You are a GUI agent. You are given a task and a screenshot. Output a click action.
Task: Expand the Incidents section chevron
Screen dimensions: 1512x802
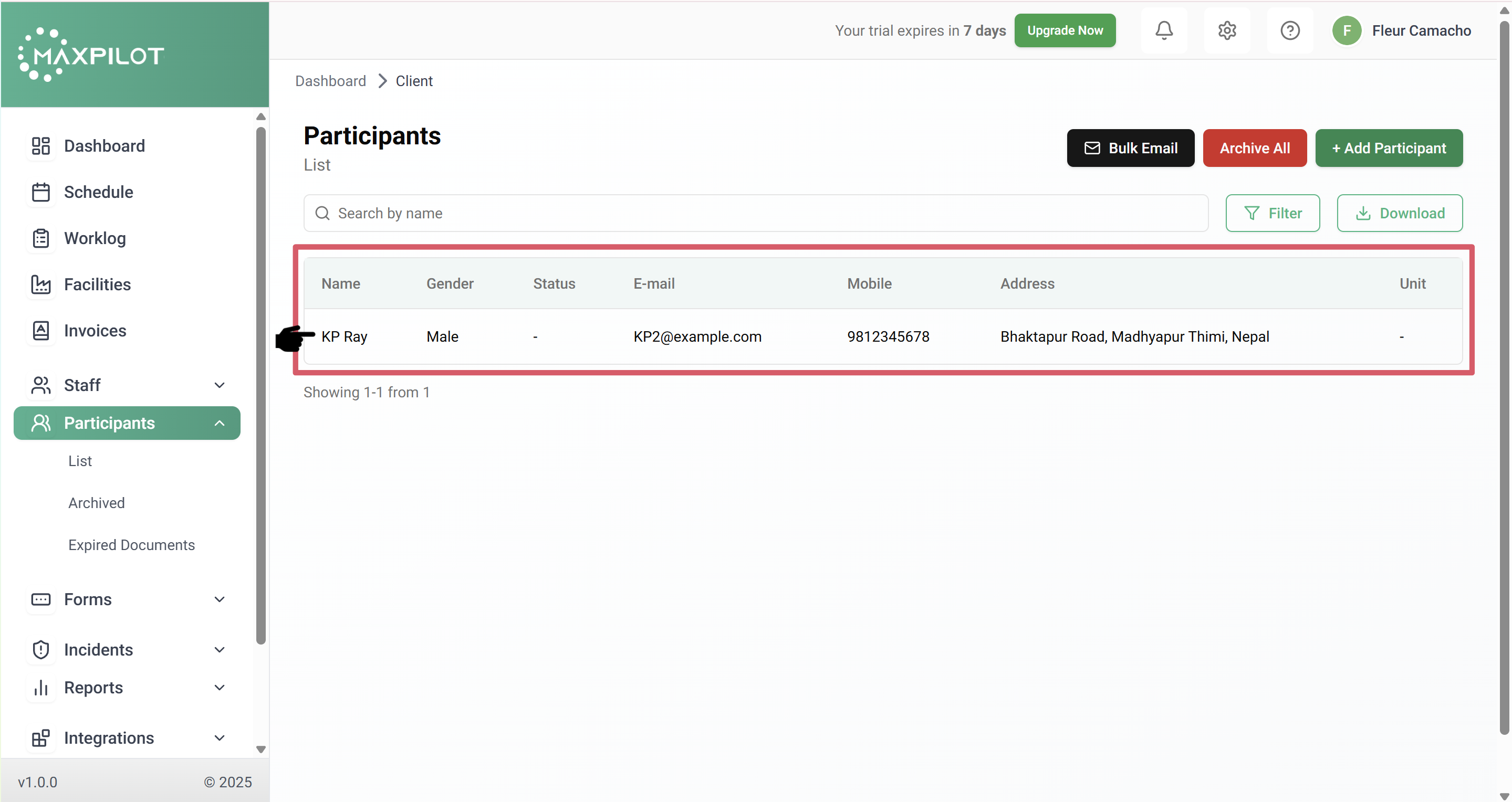coord(220,650)
